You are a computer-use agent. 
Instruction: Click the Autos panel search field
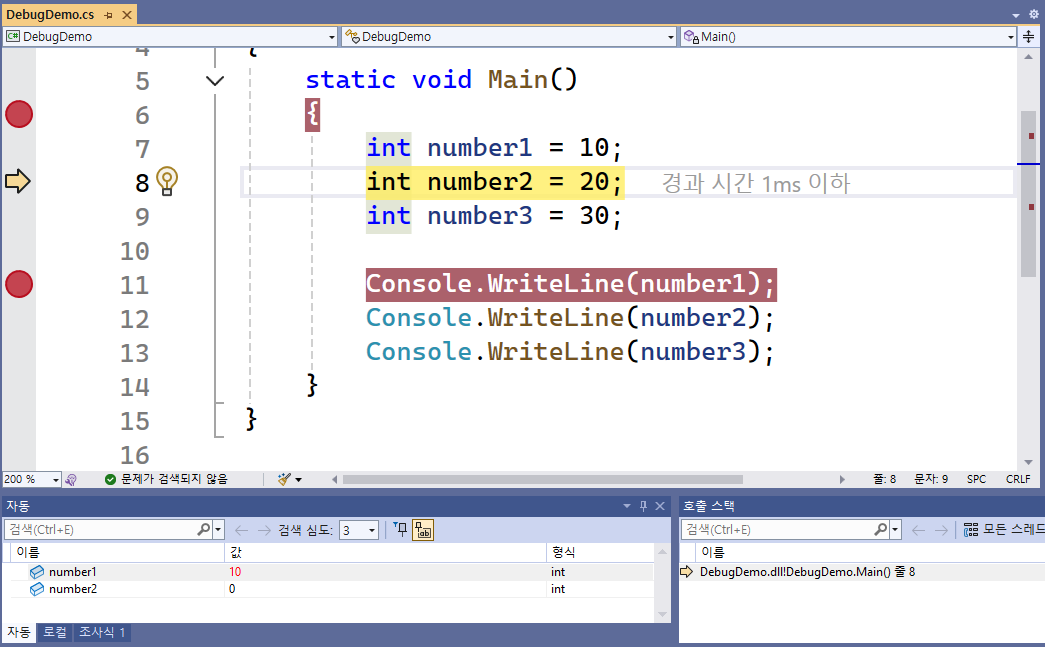[x=100, y=530]
